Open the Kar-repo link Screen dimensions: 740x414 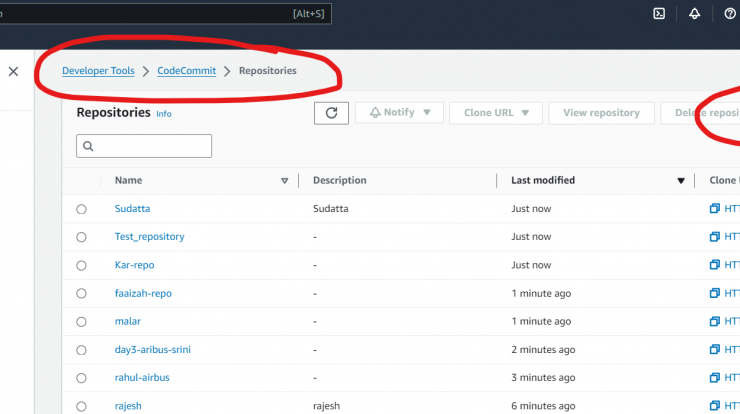(135, 265)
